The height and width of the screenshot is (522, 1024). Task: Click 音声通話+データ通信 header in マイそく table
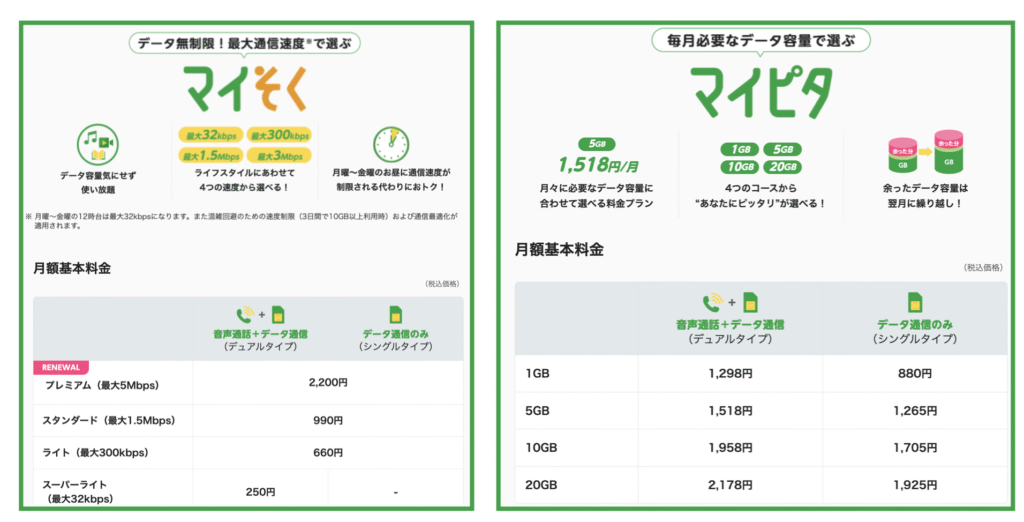click(261, 334)
